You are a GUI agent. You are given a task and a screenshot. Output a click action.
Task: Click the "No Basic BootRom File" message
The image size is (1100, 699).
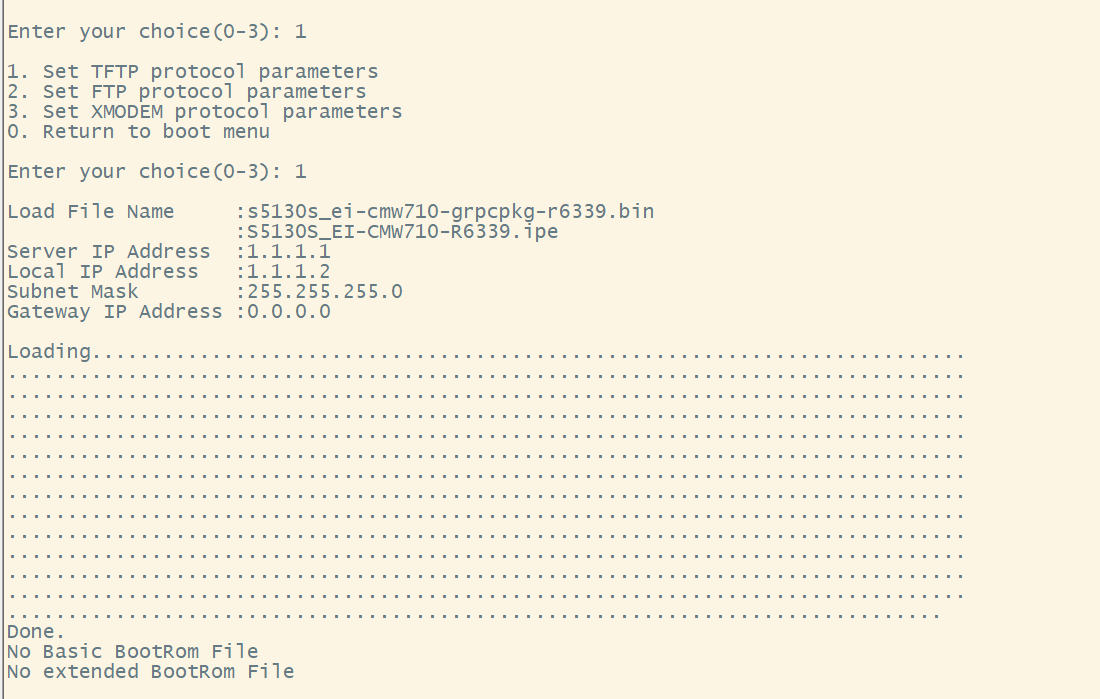pos(132,652)
